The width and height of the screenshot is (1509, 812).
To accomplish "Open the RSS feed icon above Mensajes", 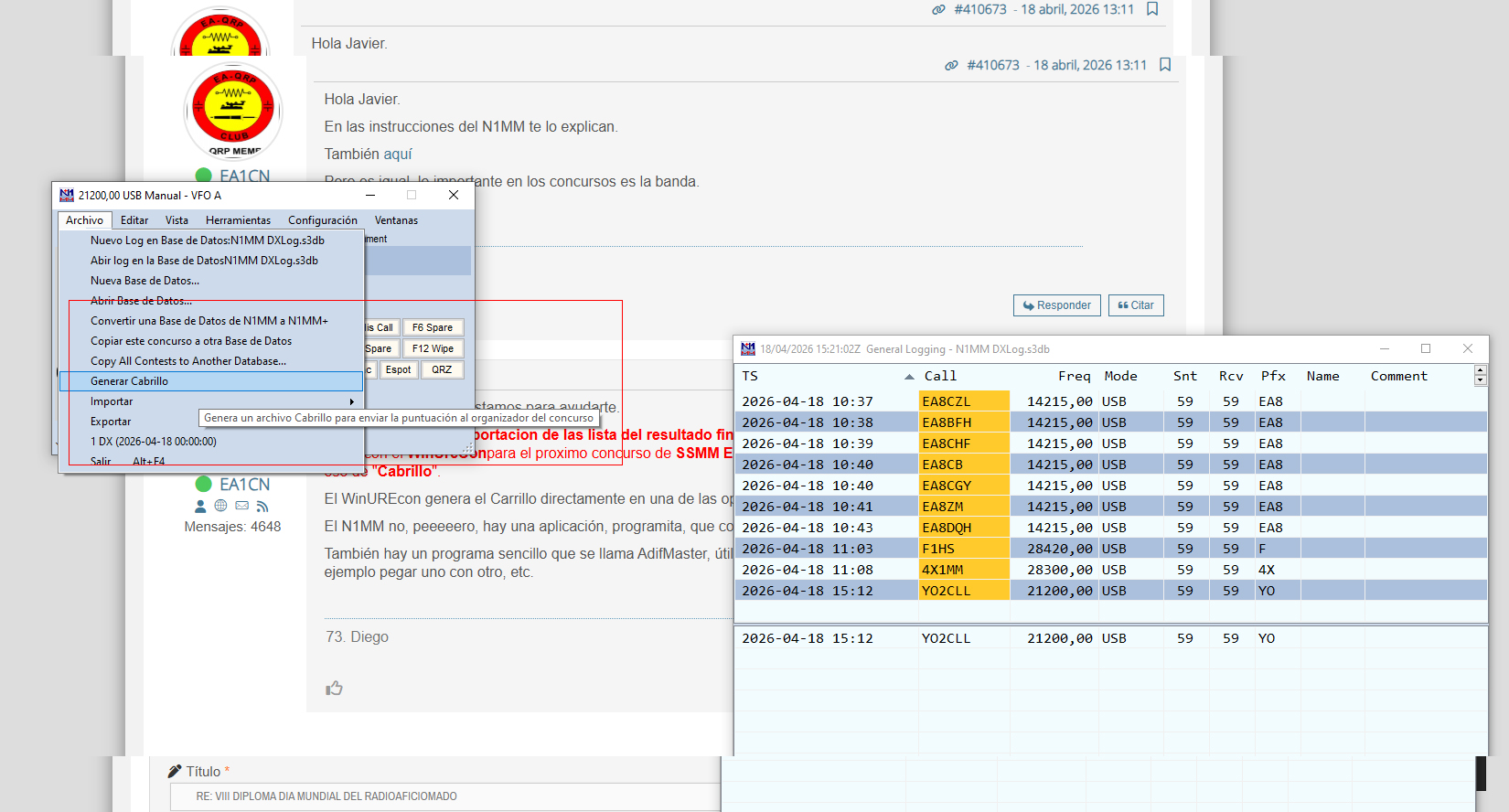I will [262, 506].
